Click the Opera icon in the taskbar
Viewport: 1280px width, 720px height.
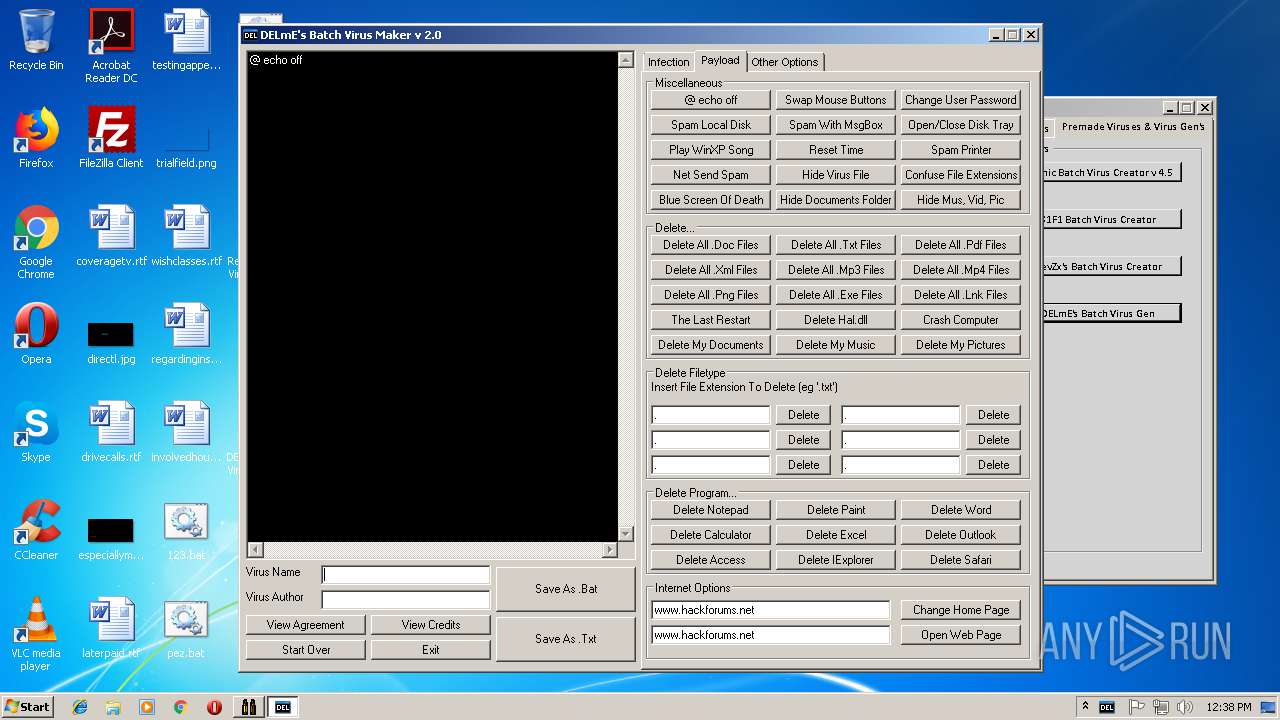tap(214, 707)
